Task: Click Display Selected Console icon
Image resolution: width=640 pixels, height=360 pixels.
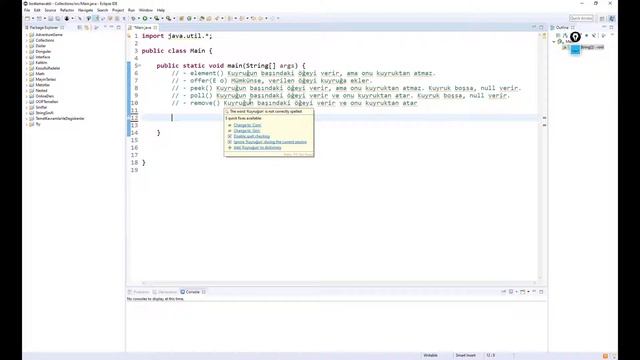Action: pos(511,292)
